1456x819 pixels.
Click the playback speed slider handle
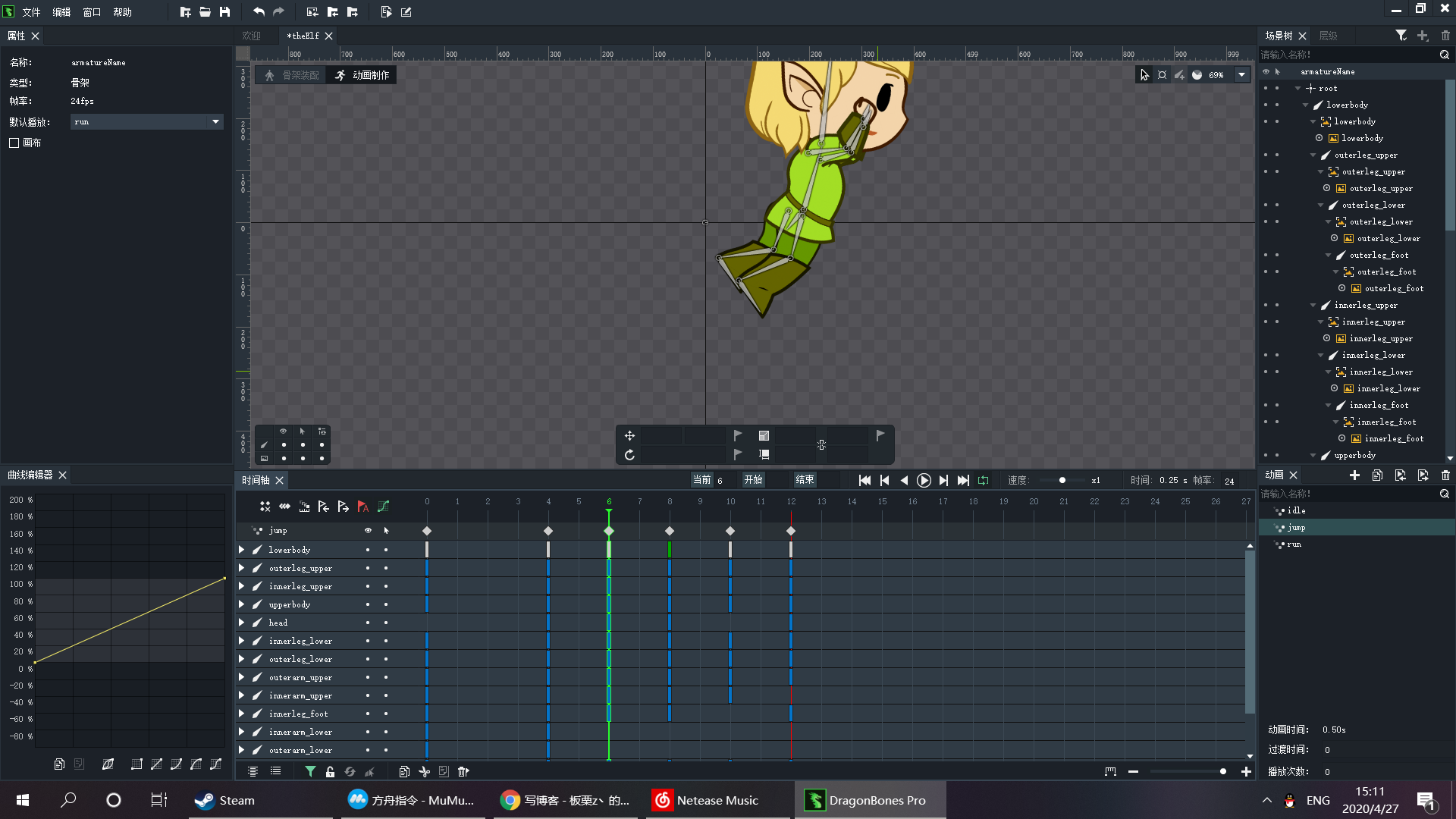pos(1062,480)
